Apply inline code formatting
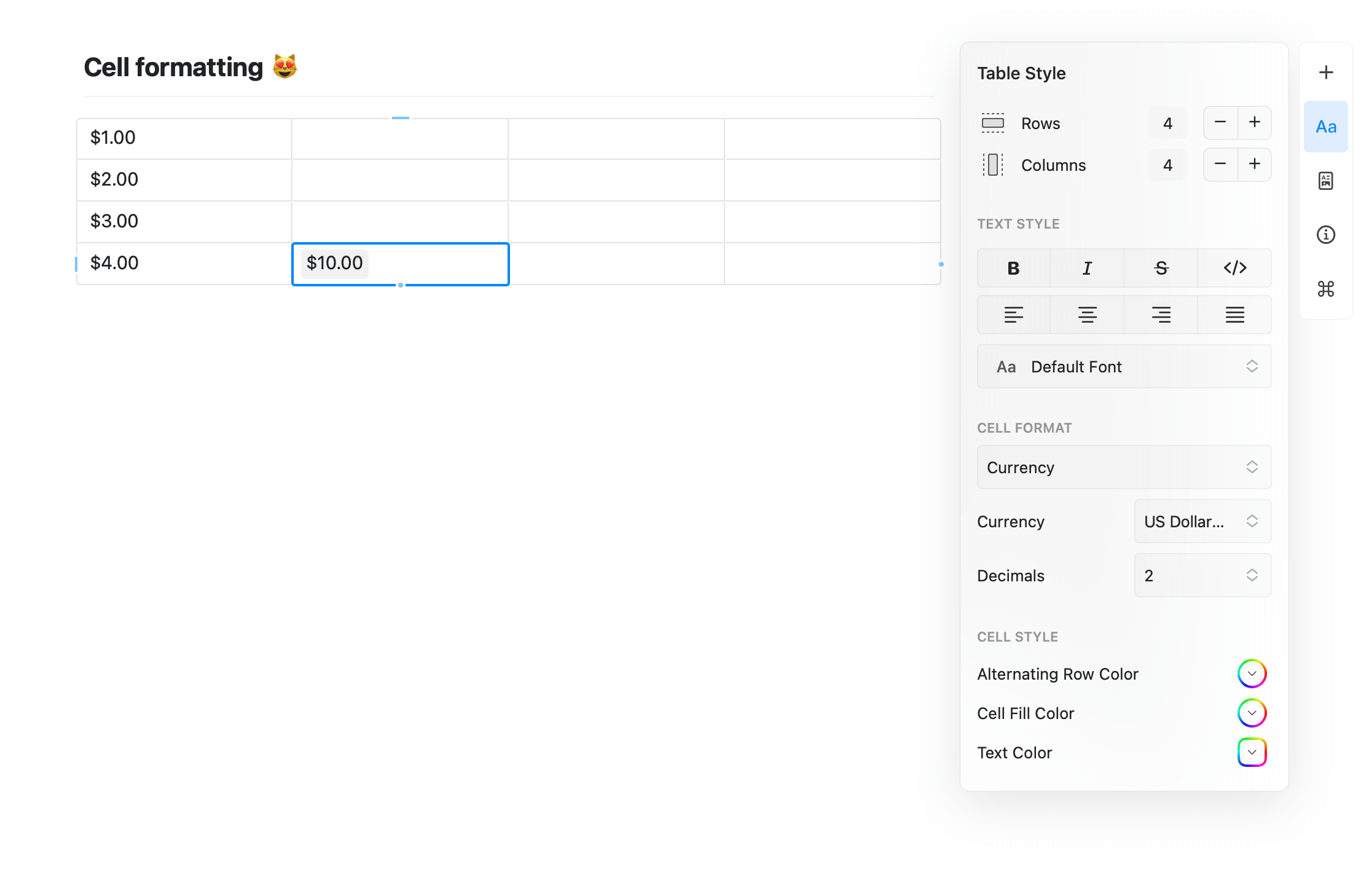The width and height of the screenshot is (1369, 896). (1234, 268)
